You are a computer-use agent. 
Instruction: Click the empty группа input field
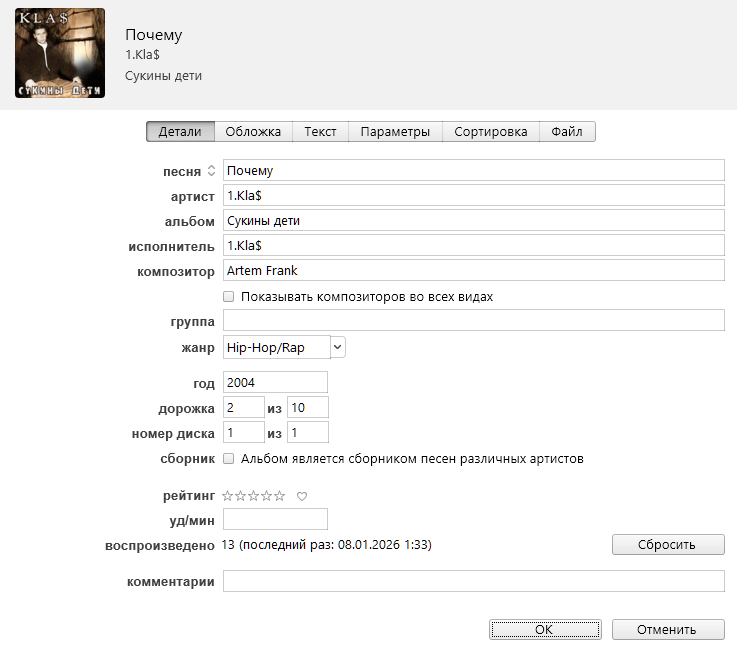pos(474,320)
